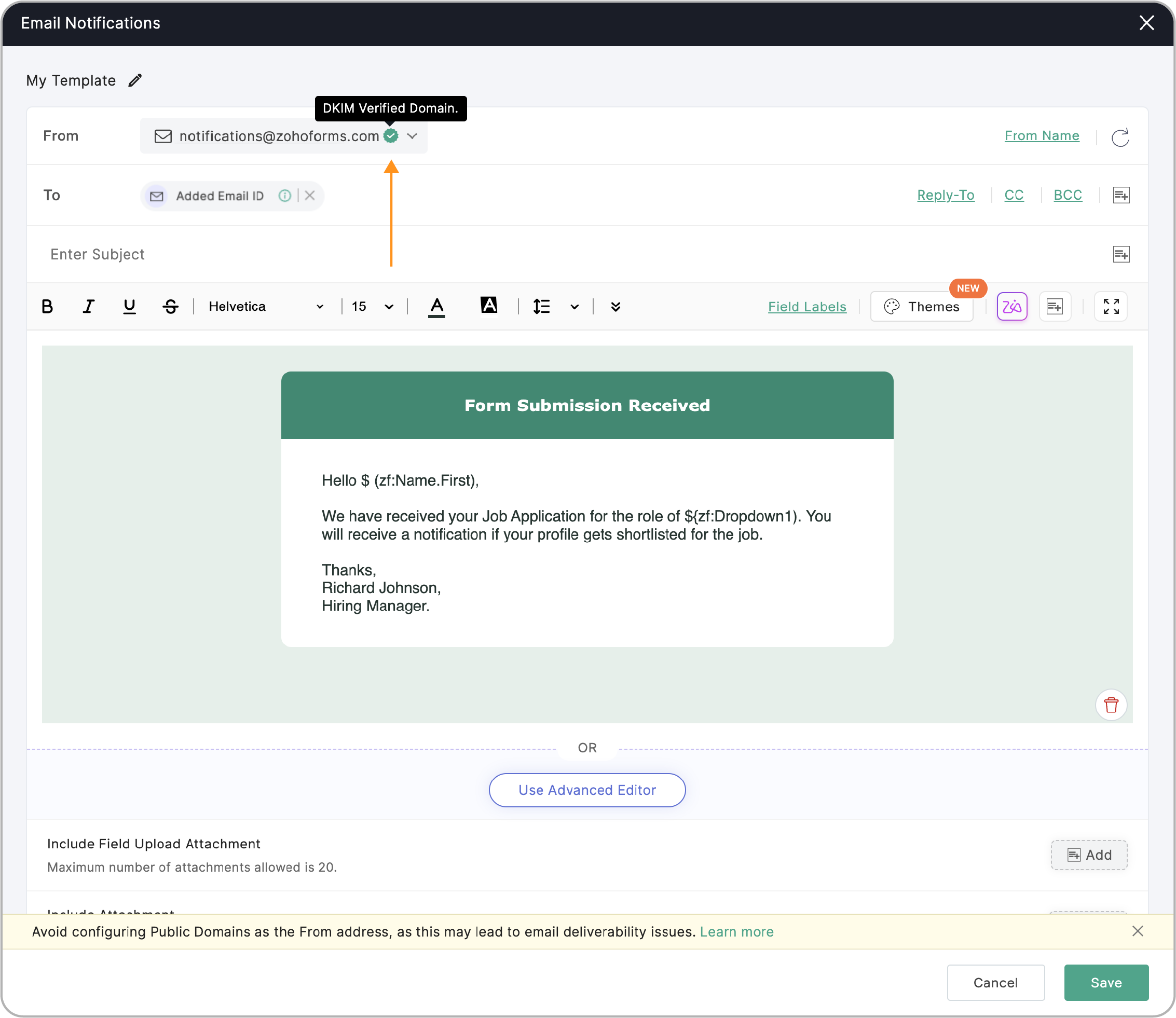1176x1018 pixels.
Task: Open the Field Labels link
Action: 806,307
